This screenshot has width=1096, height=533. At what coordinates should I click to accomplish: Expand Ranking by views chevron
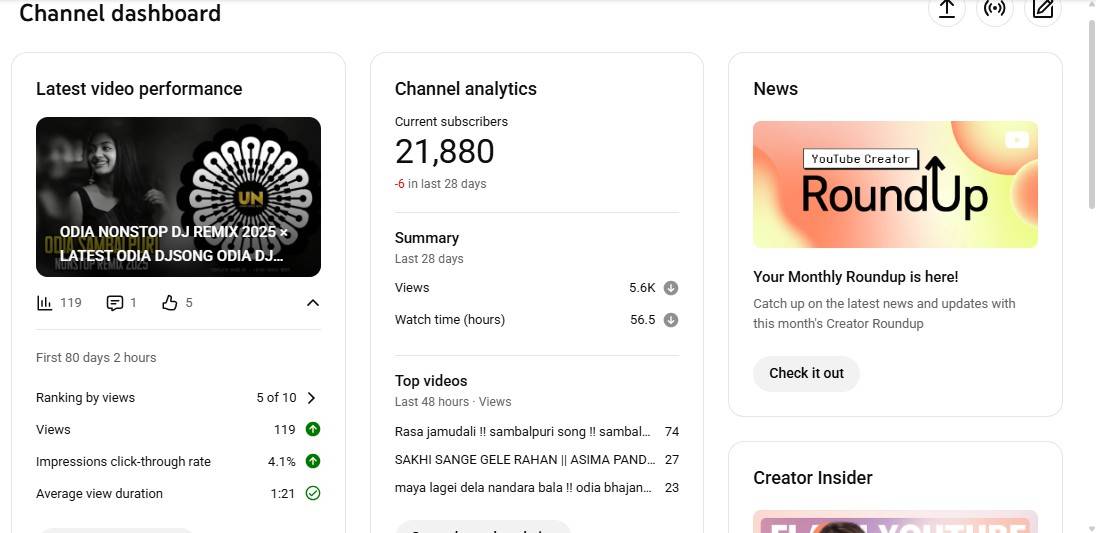click(312, 398)
